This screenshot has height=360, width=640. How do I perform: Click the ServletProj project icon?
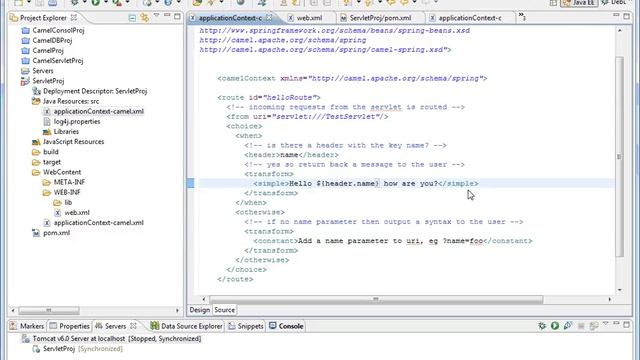coord(25,81)
